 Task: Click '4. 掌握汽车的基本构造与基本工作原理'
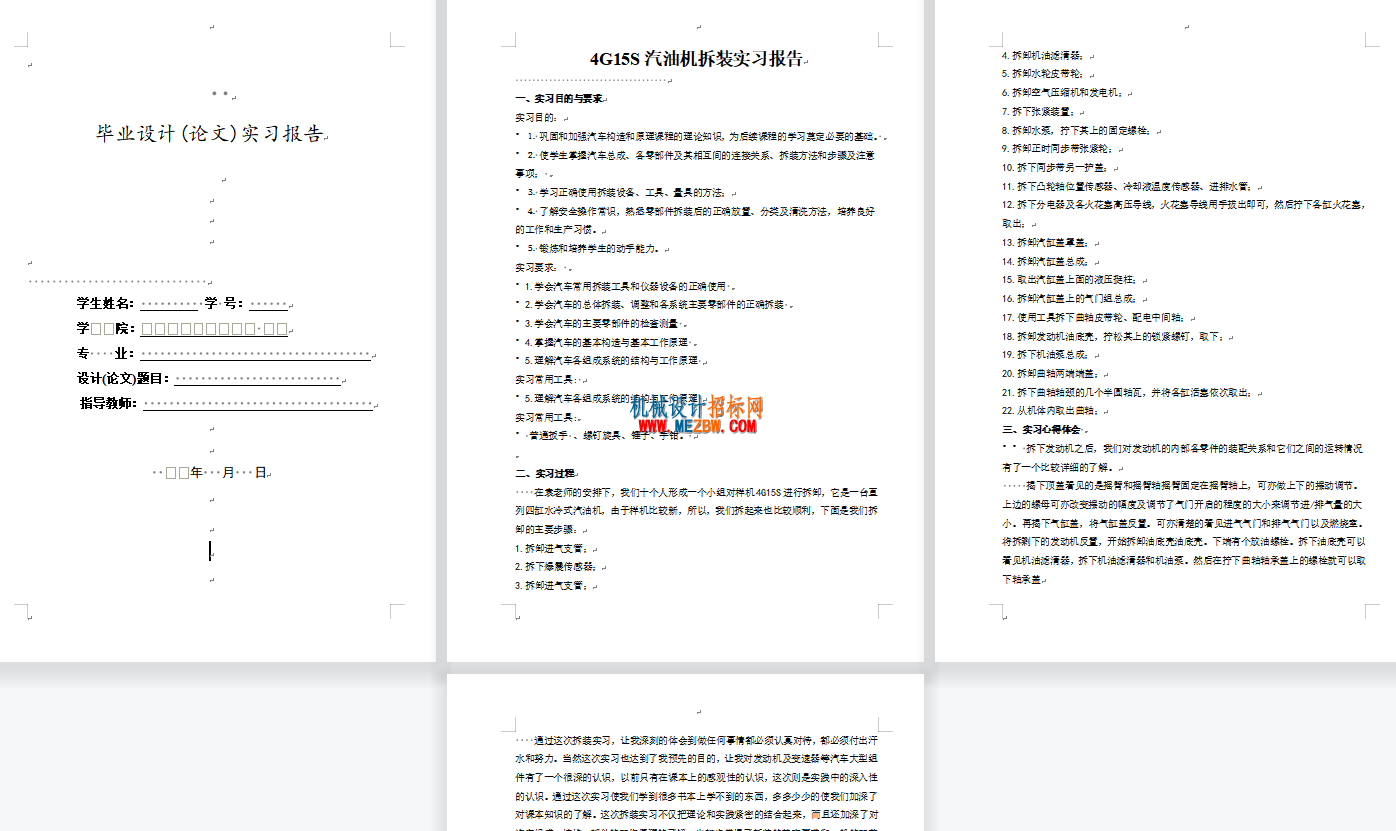click(x=607, y=341)
